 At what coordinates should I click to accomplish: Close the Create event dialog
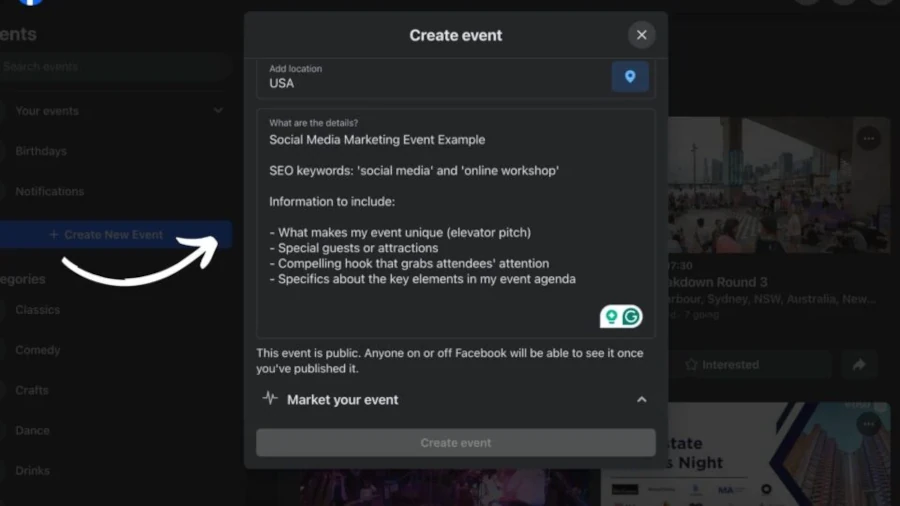[x=641, y=35]
